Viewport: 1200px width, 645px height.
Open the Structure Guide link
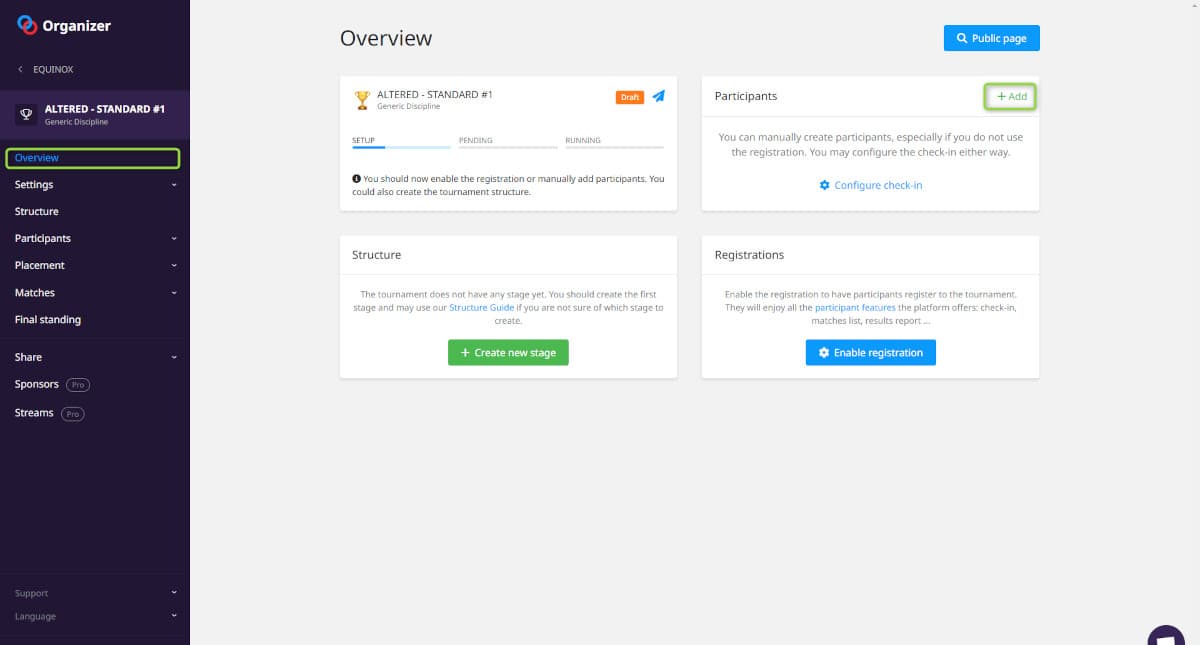(x=481, y=308)
